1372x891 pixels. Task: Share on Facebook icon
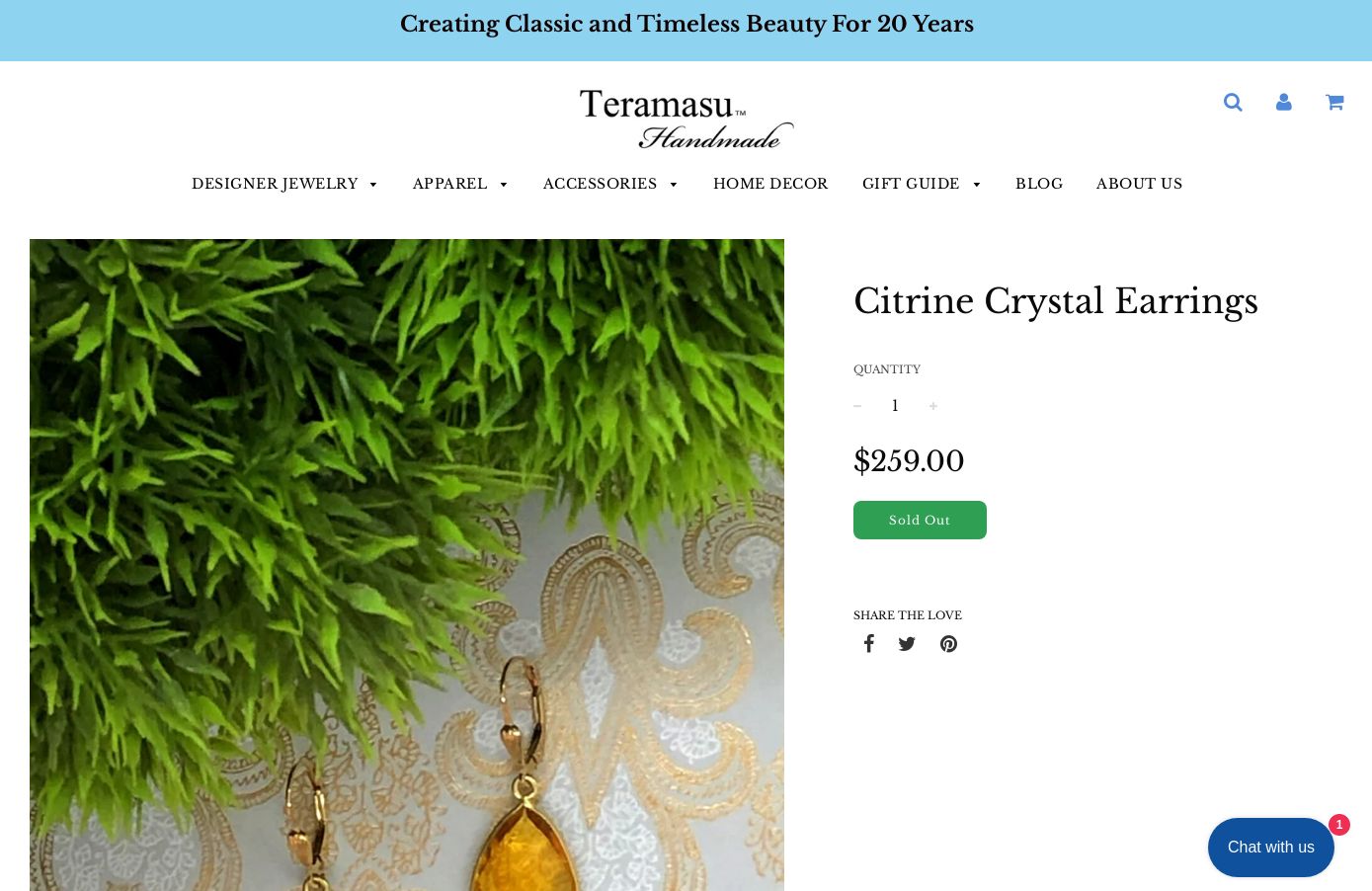pyautogui.click(x=868, y=644)
